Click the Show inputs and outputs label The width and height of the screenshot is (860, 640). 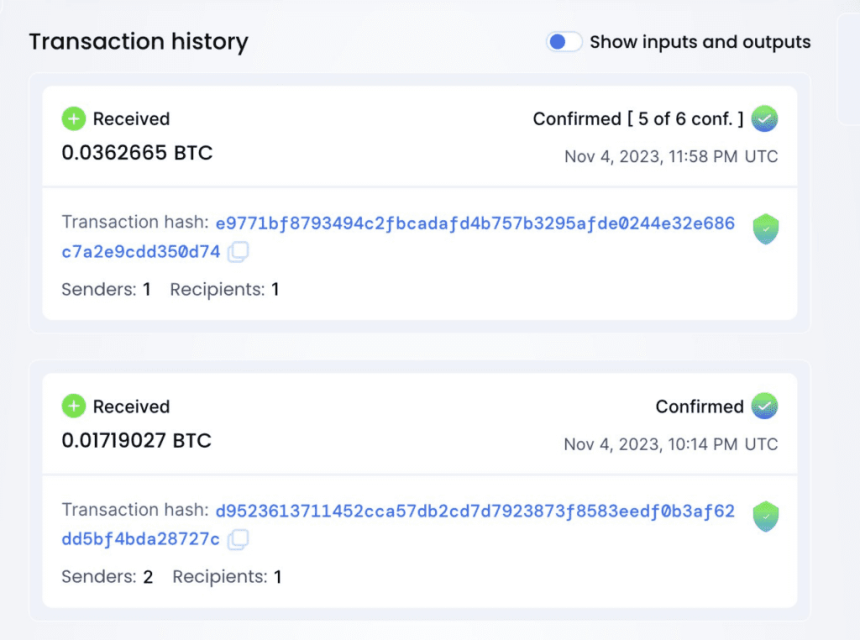[700, 42]
